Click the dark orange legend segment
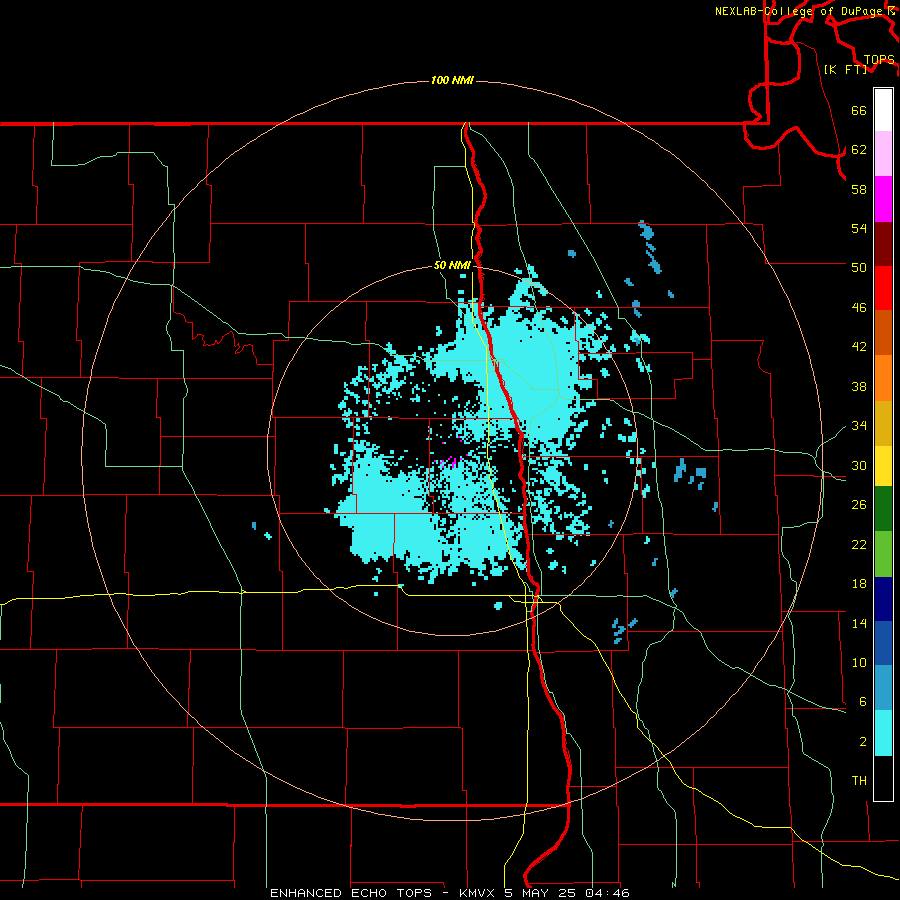The image size is (900, 900). (883, 333)
